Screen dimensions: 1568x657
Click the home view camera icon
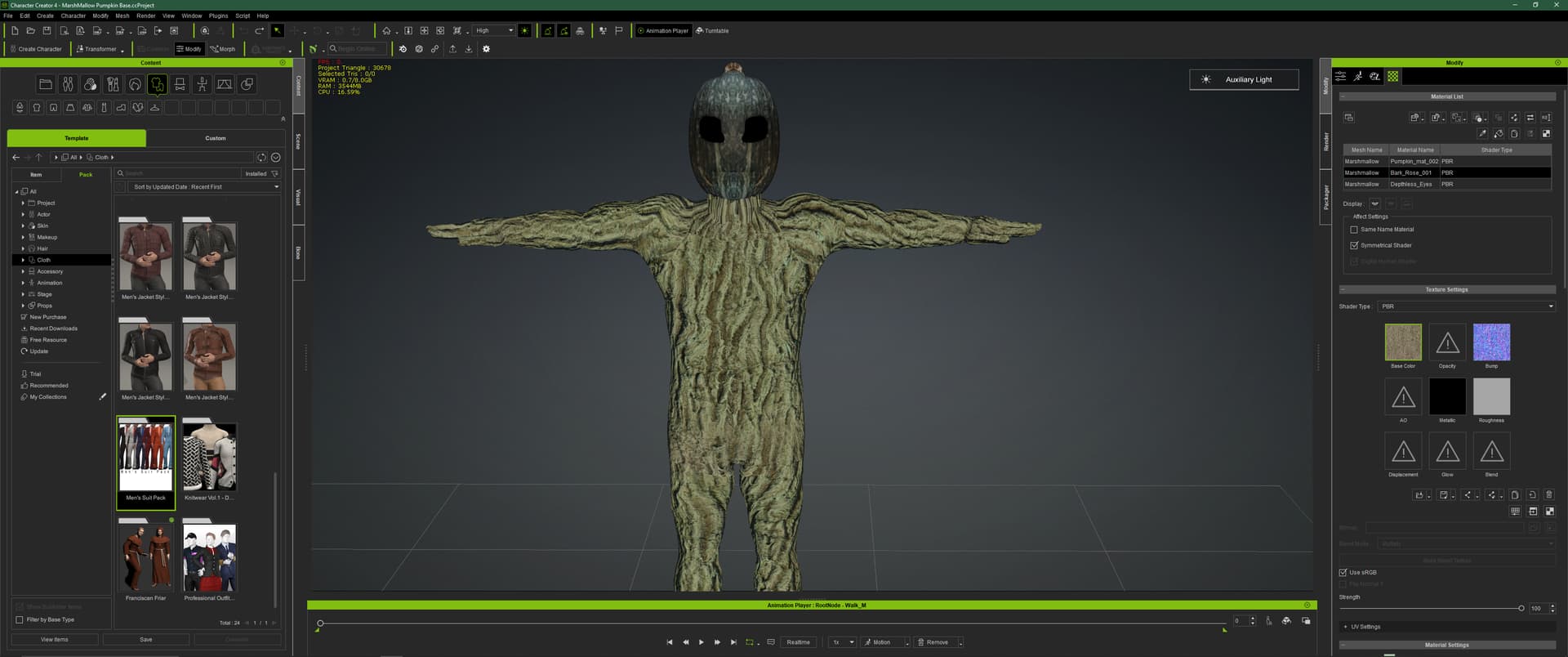point(386,31)
